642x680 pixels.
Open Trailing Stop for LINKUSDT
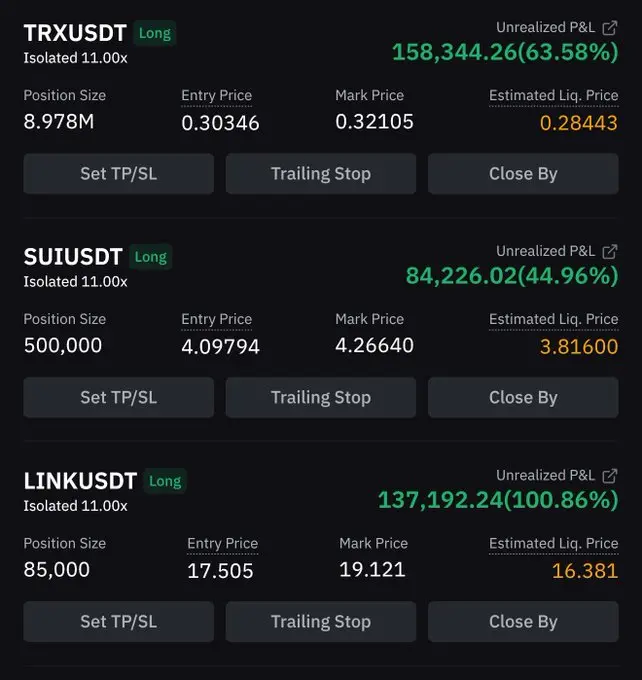tap(321, 621)
